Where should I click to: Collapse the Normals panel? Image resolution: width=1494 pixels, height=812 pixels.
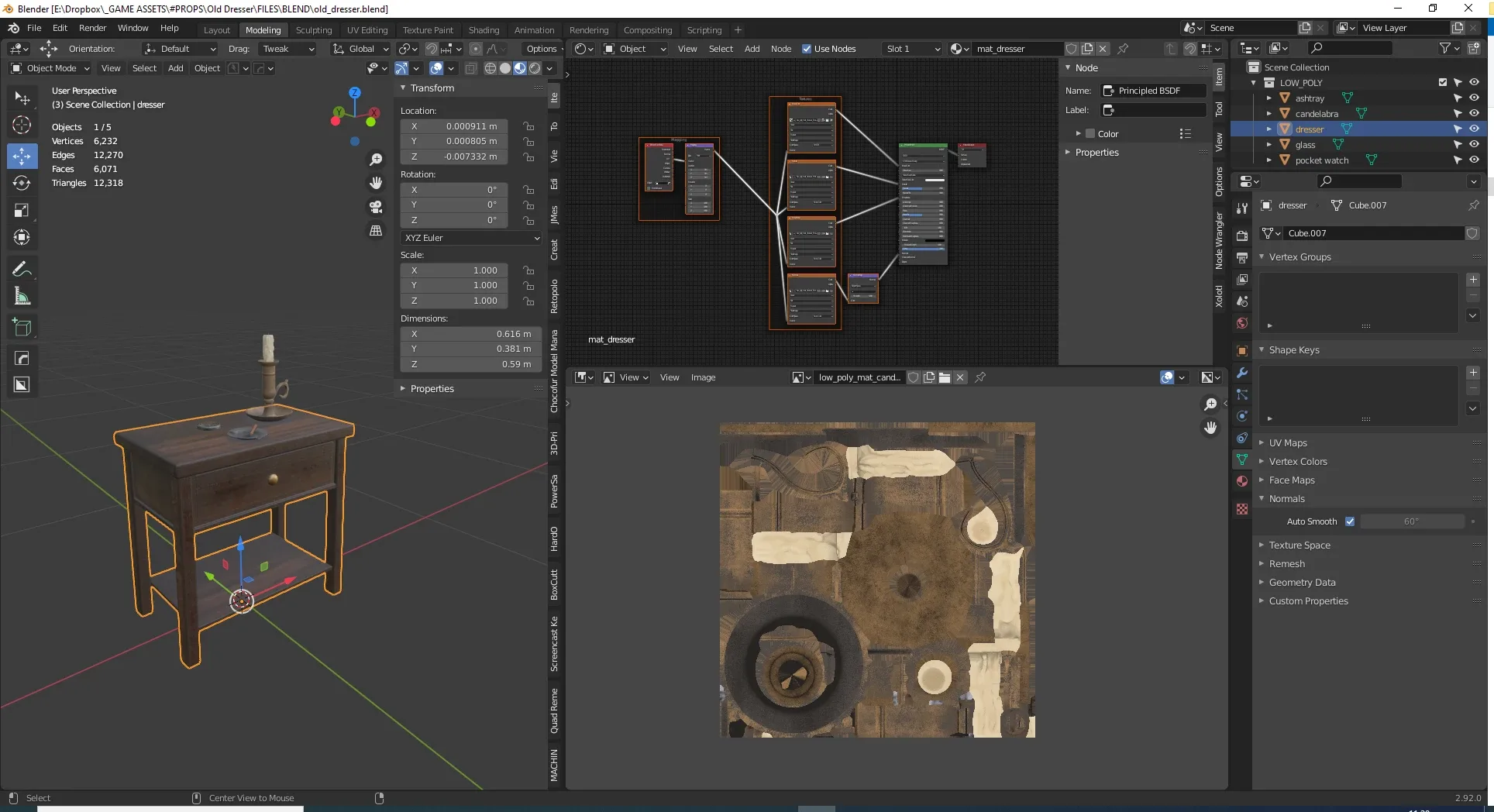click(1286, 498)
